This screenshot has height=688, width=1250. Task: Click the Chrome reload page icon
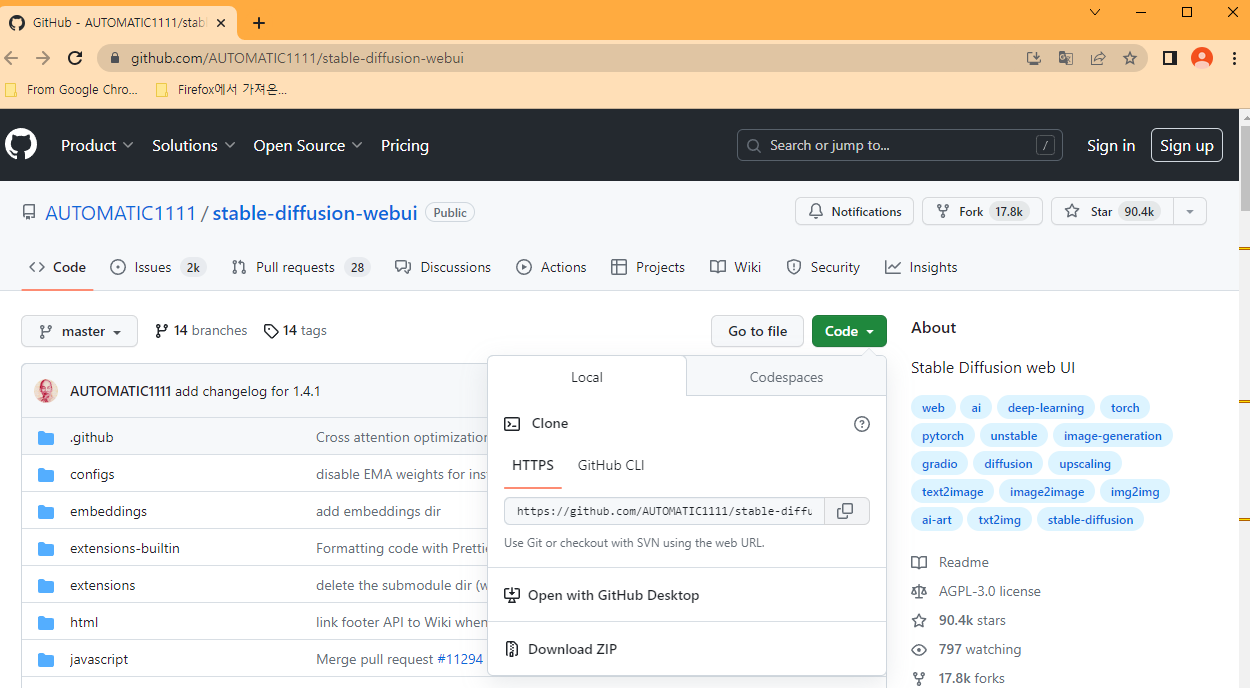coord(75,58)
